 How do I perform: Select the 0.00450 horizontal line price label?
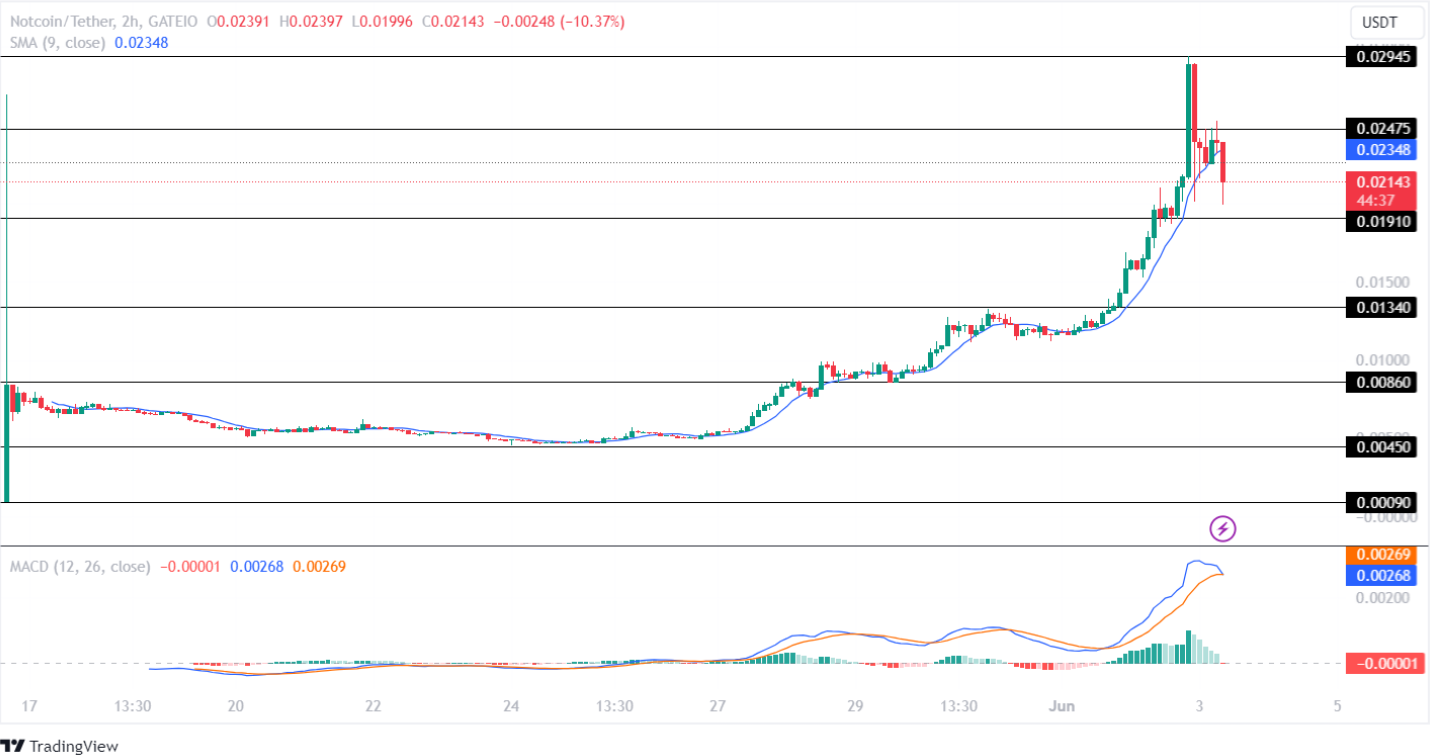pos(1384,447)
